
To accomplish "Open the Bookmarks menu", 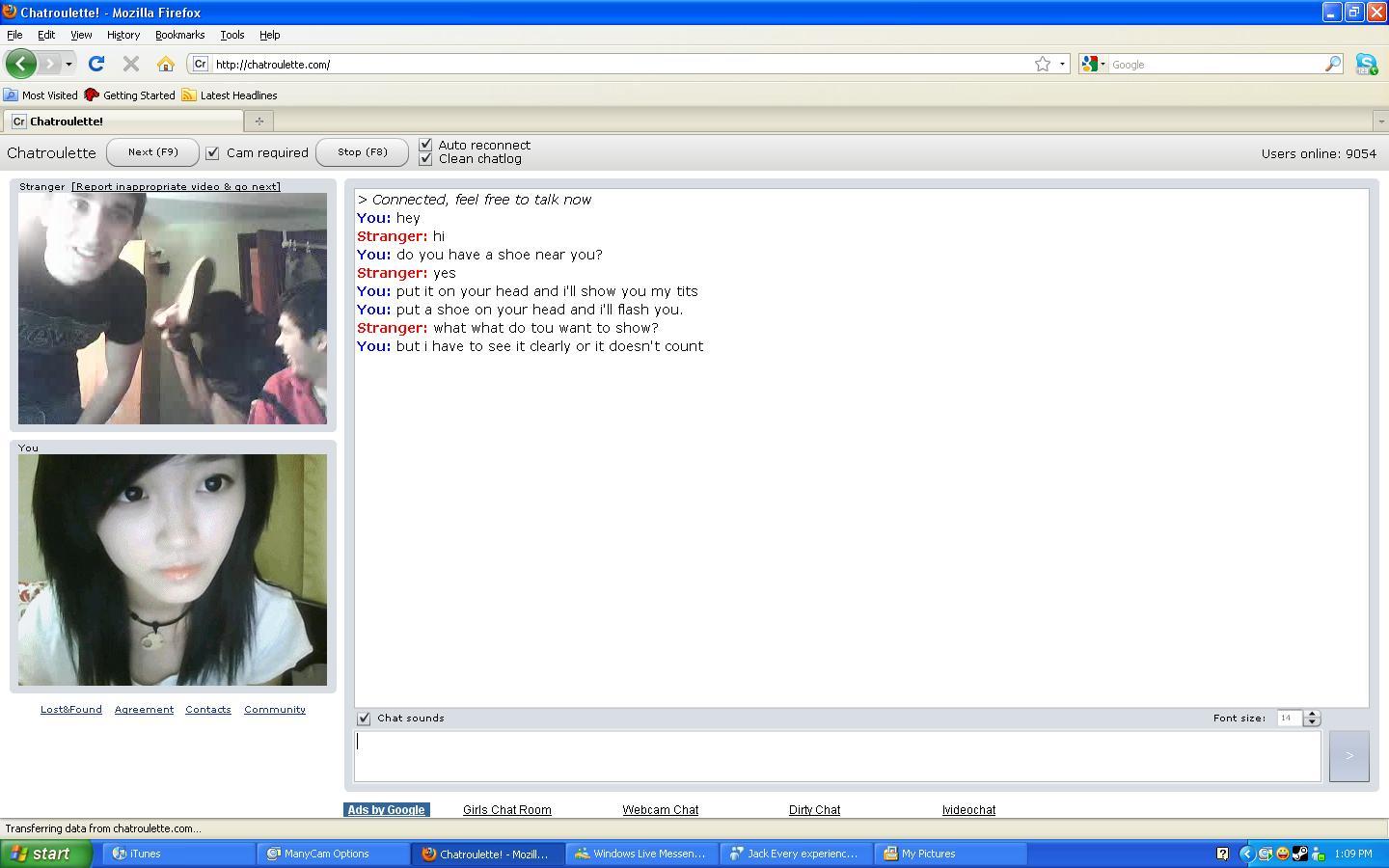I will [x=179, y=35].
